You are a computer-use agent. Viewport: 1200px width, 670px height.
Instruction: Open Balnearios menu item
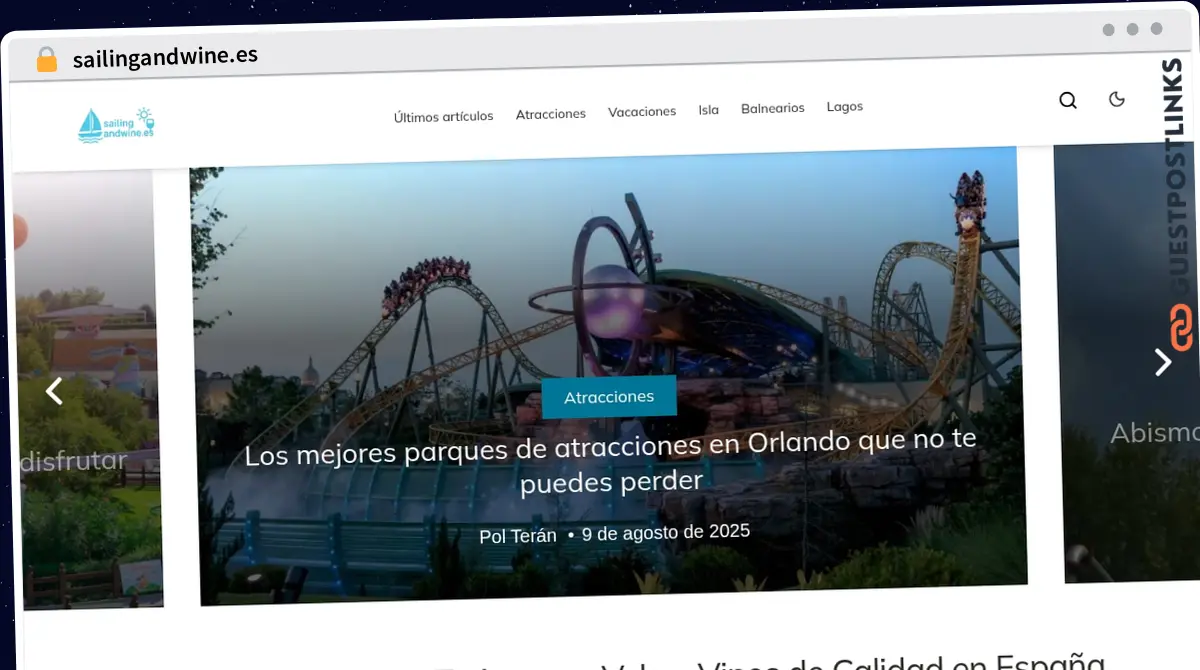click(773, 108)
